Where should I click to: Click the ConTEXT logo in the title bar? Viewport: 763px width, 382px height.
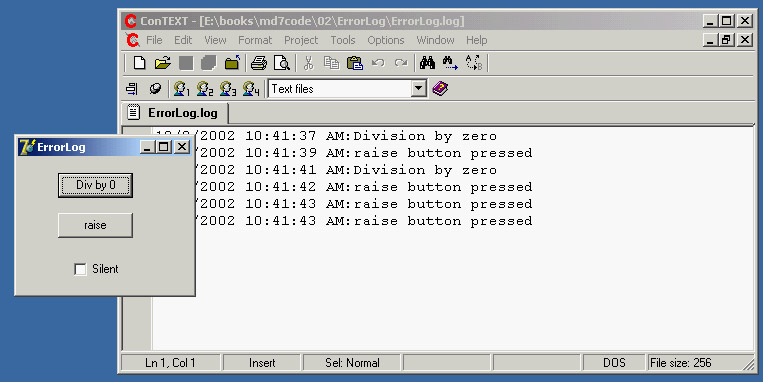[x=130, y=21]
